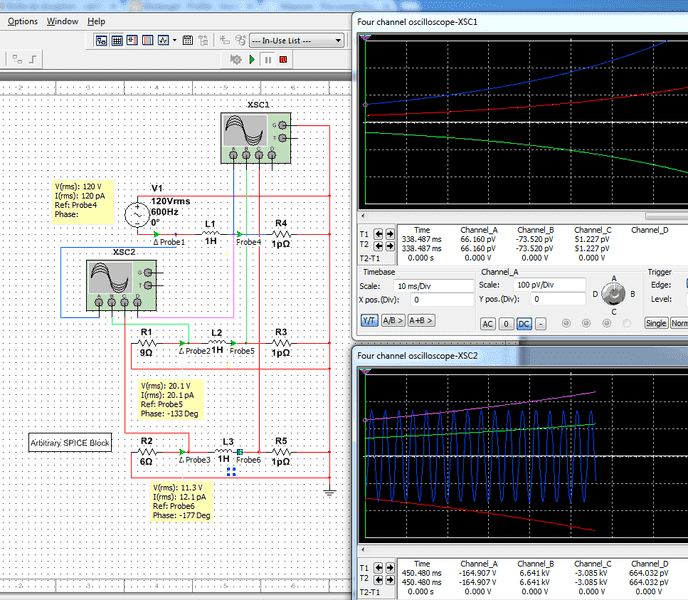This screenshot has height=600, width=688.
Task: Switch timebase to A+B mode
Action: coord(421,321)
